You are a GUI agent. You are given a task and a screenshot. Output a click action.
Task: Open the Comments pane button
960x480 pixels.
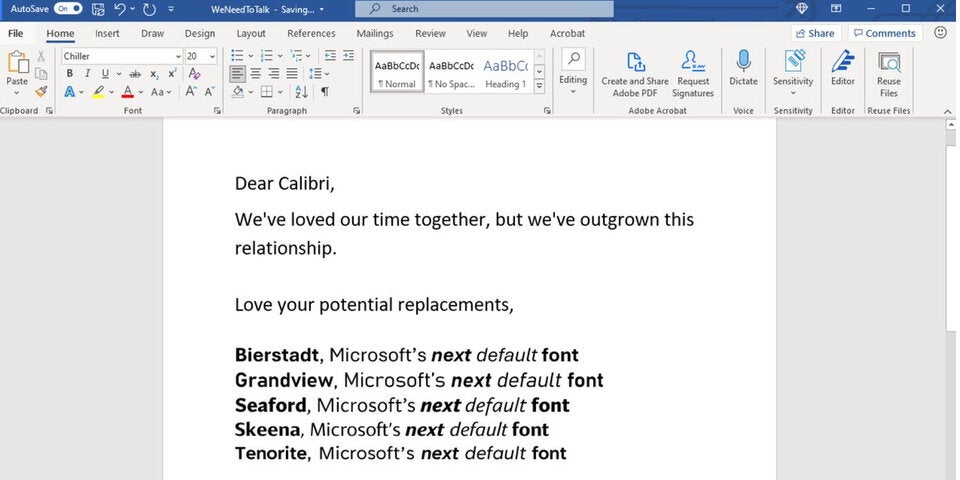885,33
